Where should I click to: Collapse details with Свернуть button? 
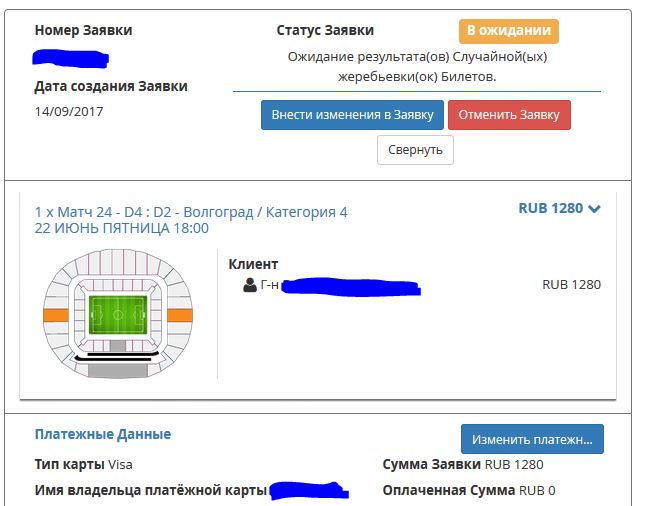[415, 150]
